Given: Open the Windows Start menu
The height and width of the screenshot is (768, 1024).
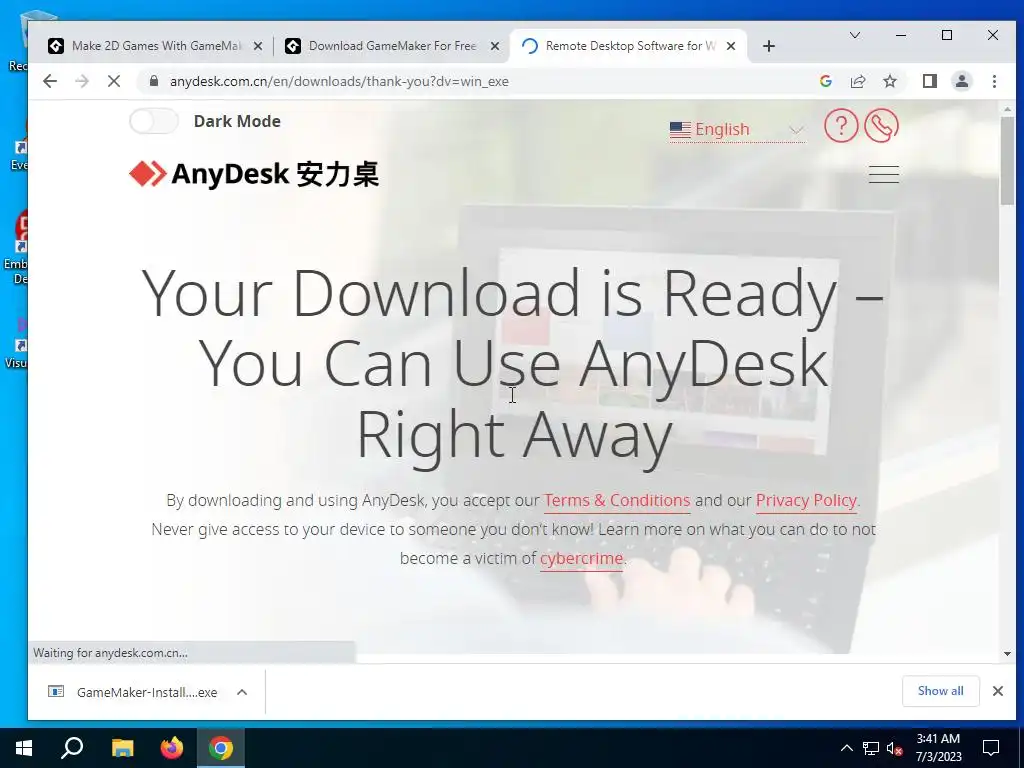Looking at the screenshot, I should pos(24,748).
